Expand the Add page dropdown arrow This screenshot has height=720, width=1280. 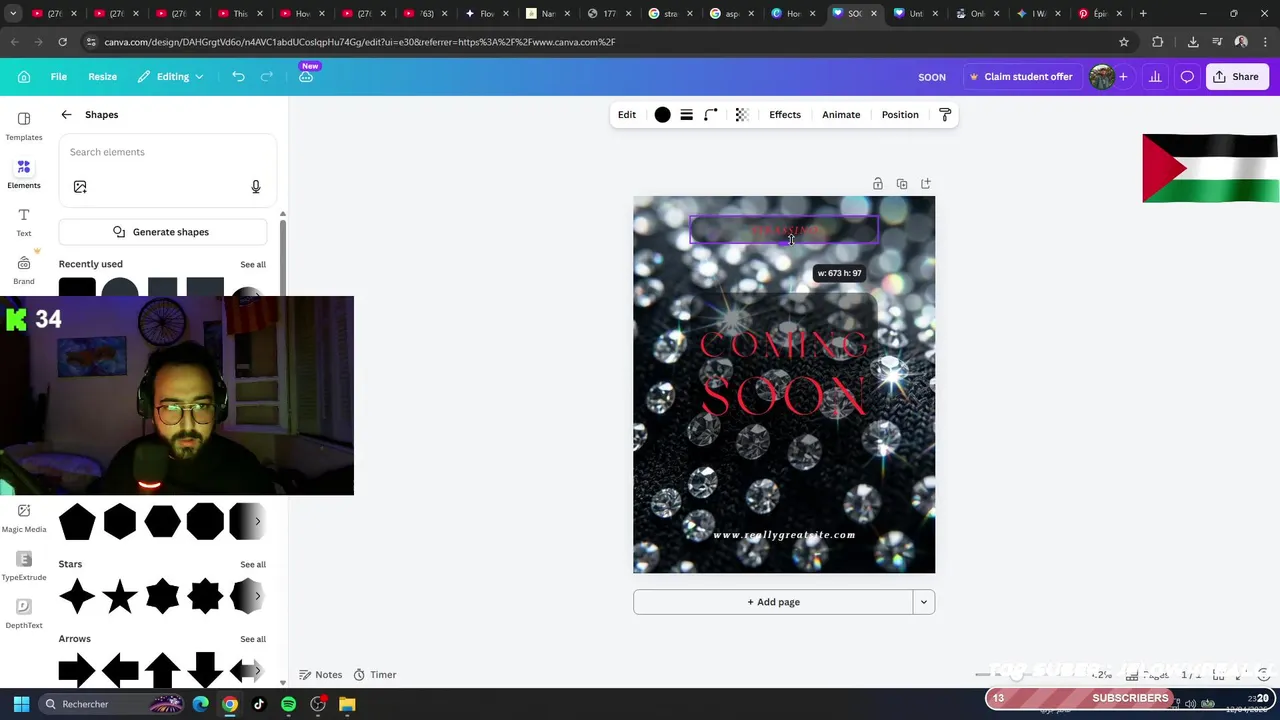[924, 602]
